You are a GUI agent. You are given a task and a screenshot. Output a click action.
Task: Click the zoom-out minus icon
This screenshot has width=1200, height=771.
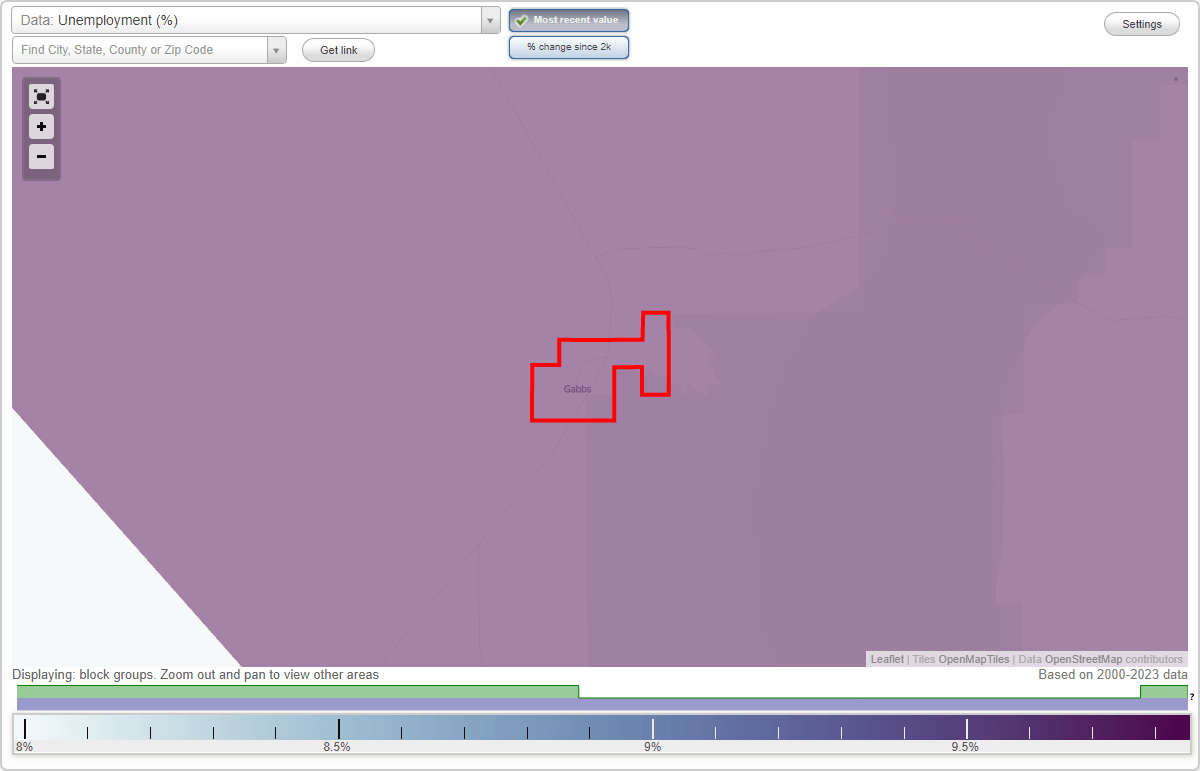click(x=41, y=157)
